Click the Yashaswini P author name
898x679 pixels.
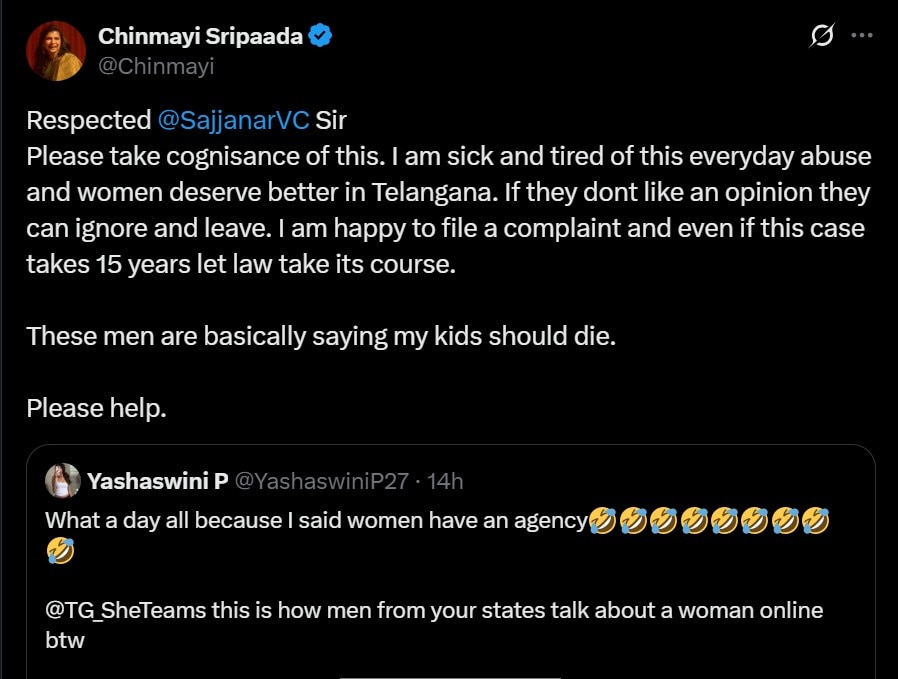coord(157,481)
